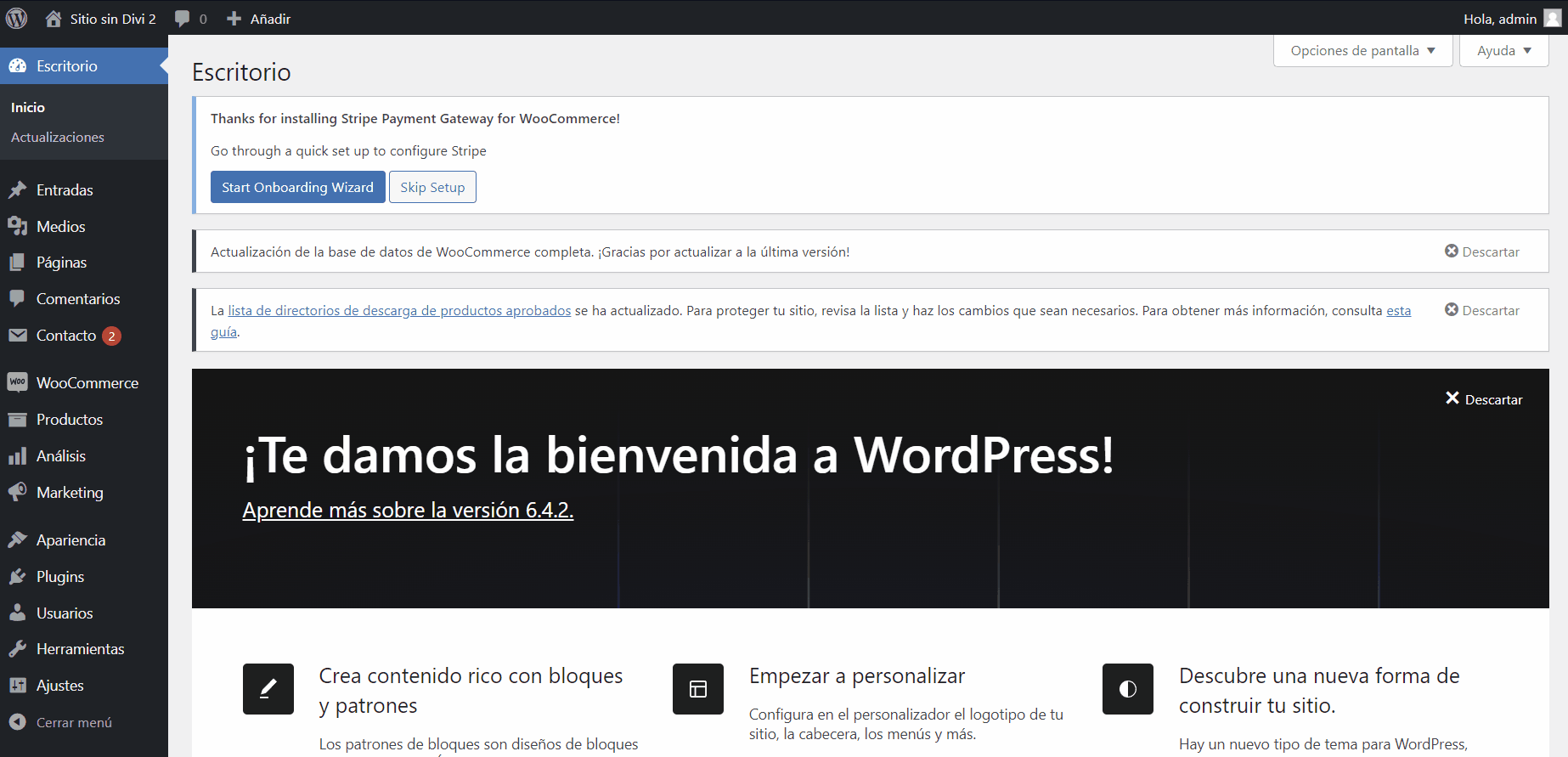The width and height of the screenshot is (1568, 757).
Task: Open the Contacto menu with 2 notifications
Action: point(66,336)
